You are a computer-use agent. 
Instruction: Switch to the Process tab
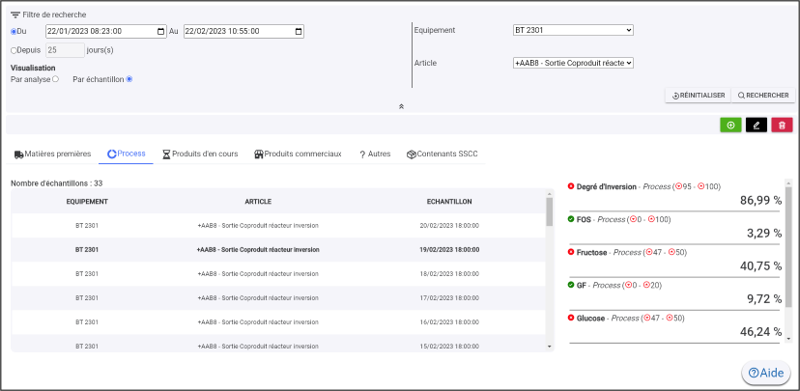126,154
